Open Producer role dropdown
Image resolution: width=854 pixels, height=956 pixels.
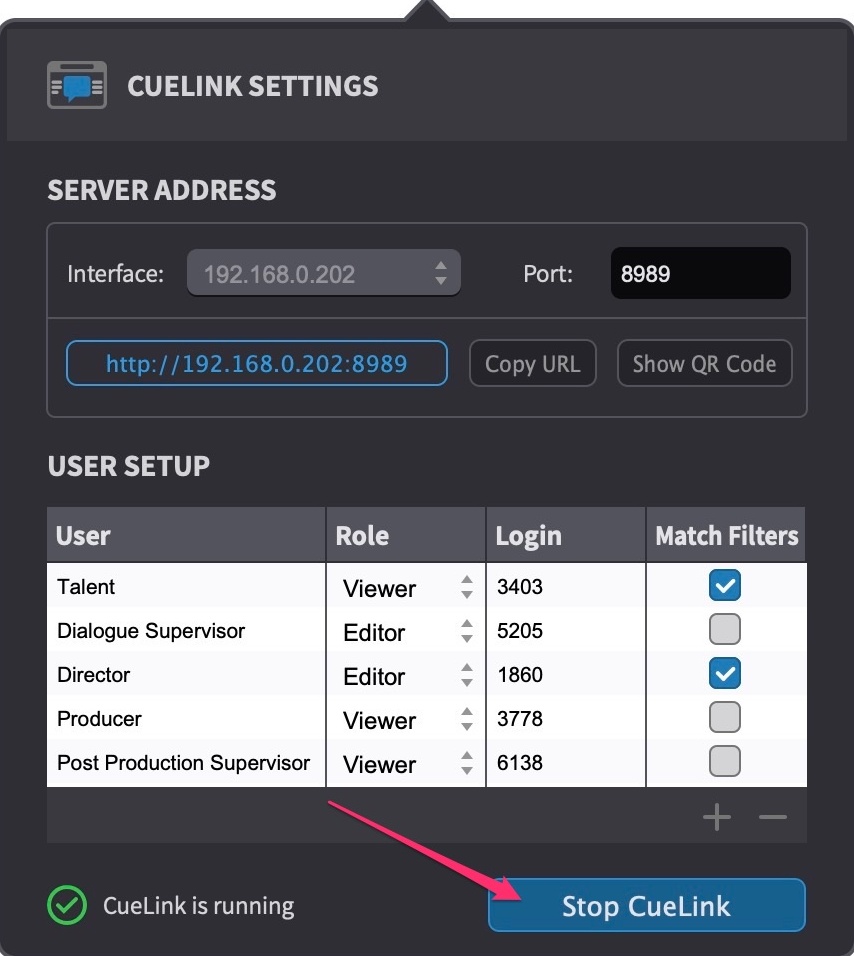coord(407,719)
